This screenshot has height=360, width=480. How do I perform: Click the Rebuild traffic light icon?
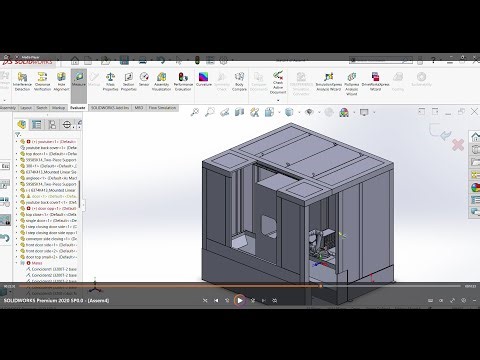(197, 61)
